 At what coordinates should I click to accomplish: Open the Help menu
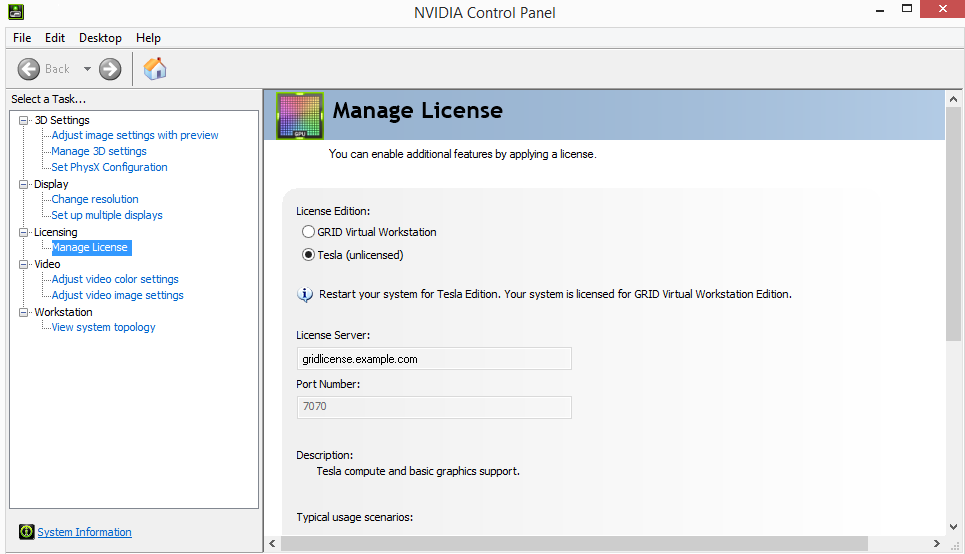pos(148,38)
